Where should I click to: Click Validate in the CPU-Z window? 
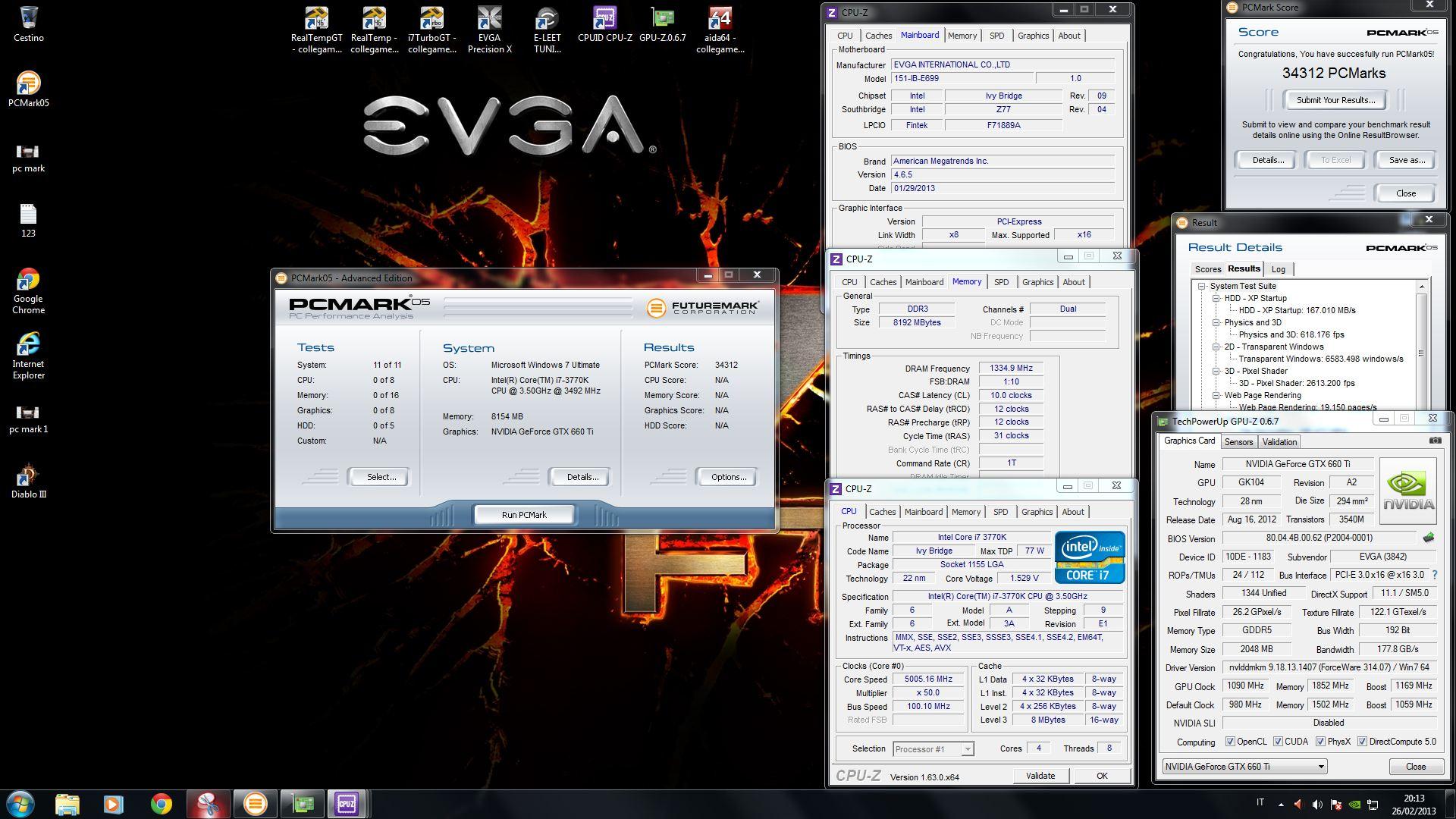point(1040,776)
